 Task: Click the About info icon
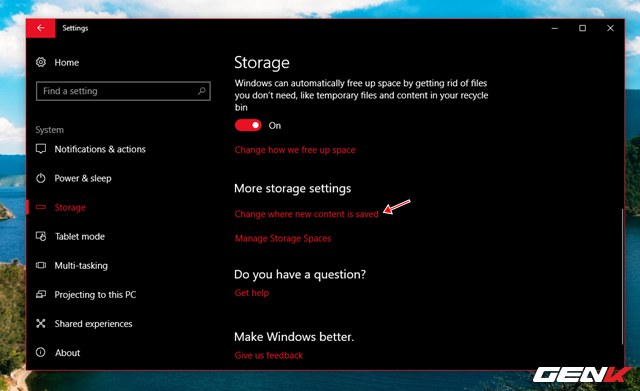point(41,352)
